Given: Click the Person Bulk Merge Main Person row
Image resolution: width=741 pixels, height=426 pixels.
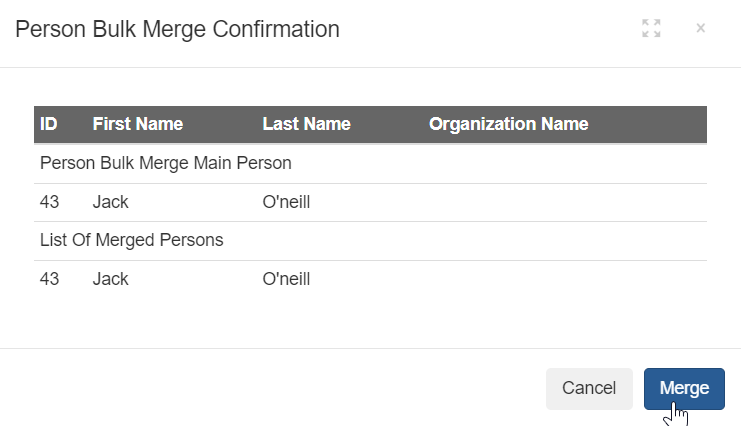Looking at the screenshot, I should click(x=165, y=163).
